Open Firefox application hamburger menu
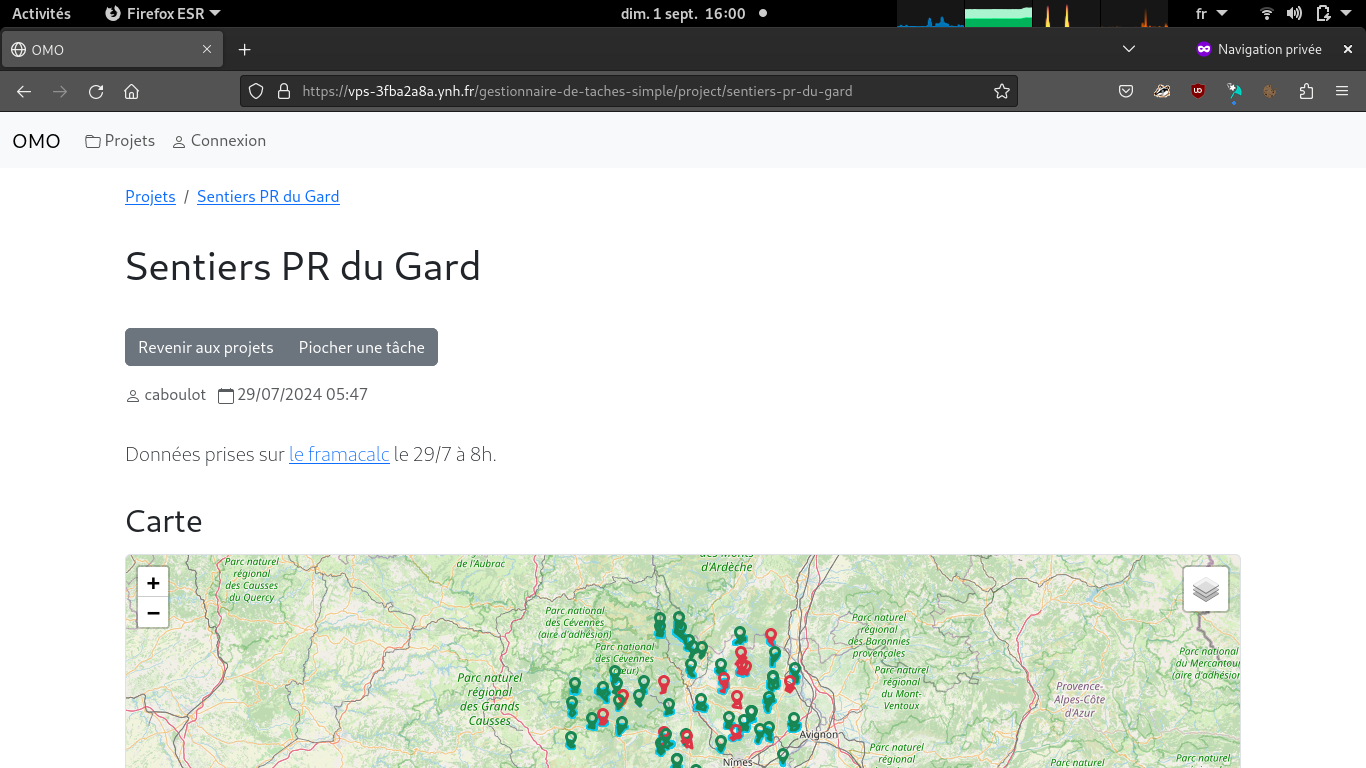Screen dimensions: 1366x768 (1342, 92)
